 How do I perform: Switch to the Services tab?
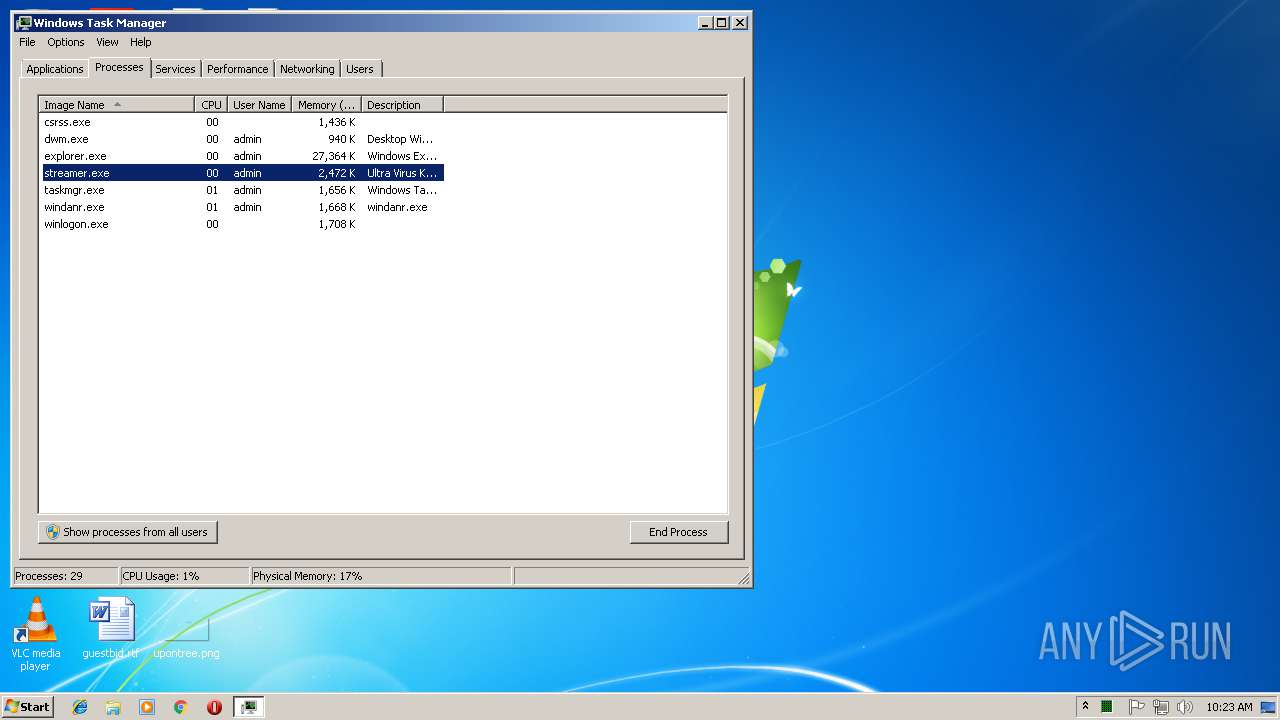(x=175, y=69)
